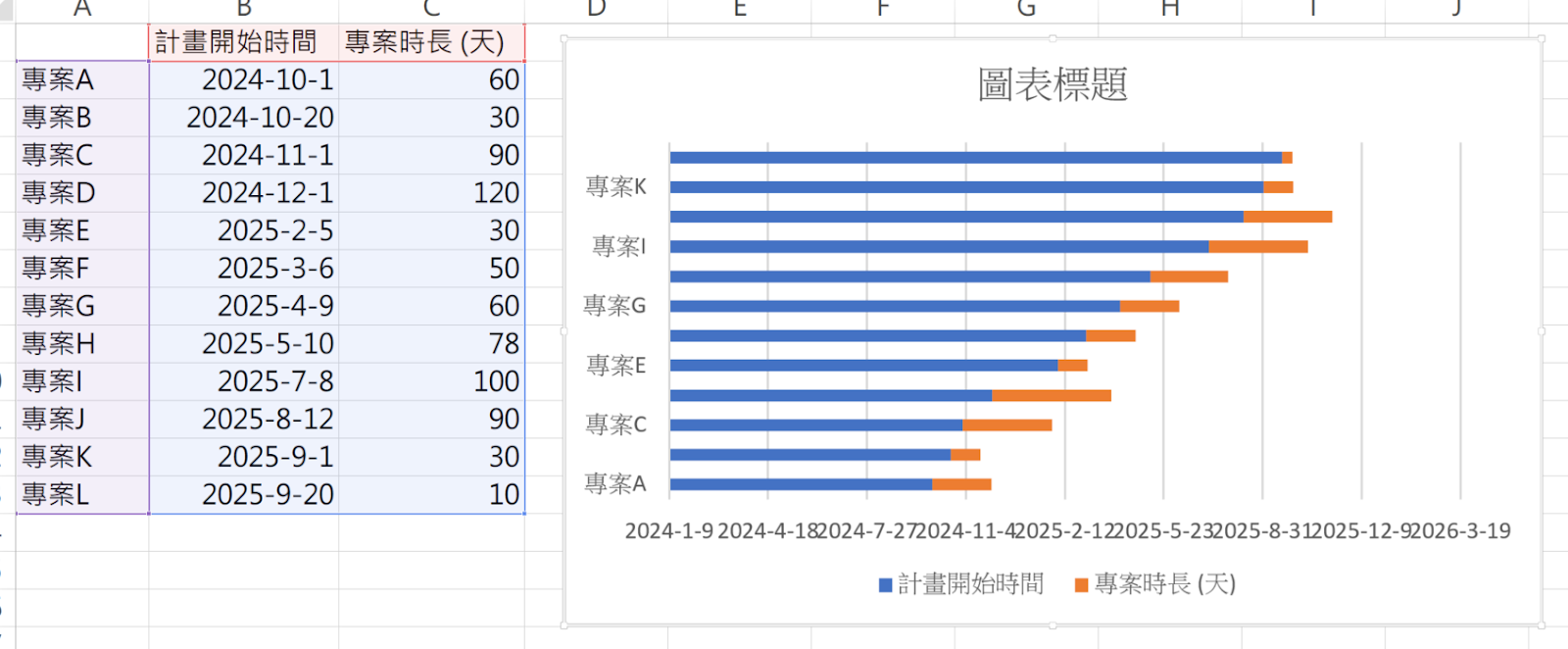
Task: Select cell 專案D
Action: click(82, 193)
